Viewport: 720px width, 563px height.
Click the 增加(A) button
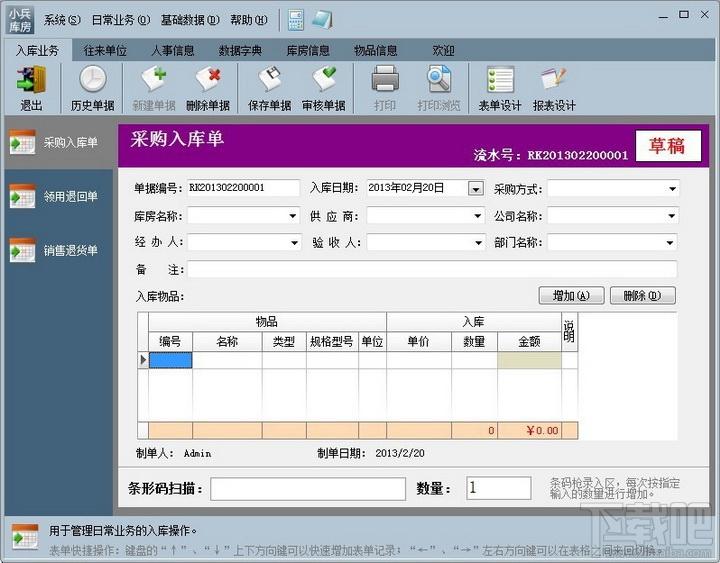(x=571, y=296)
